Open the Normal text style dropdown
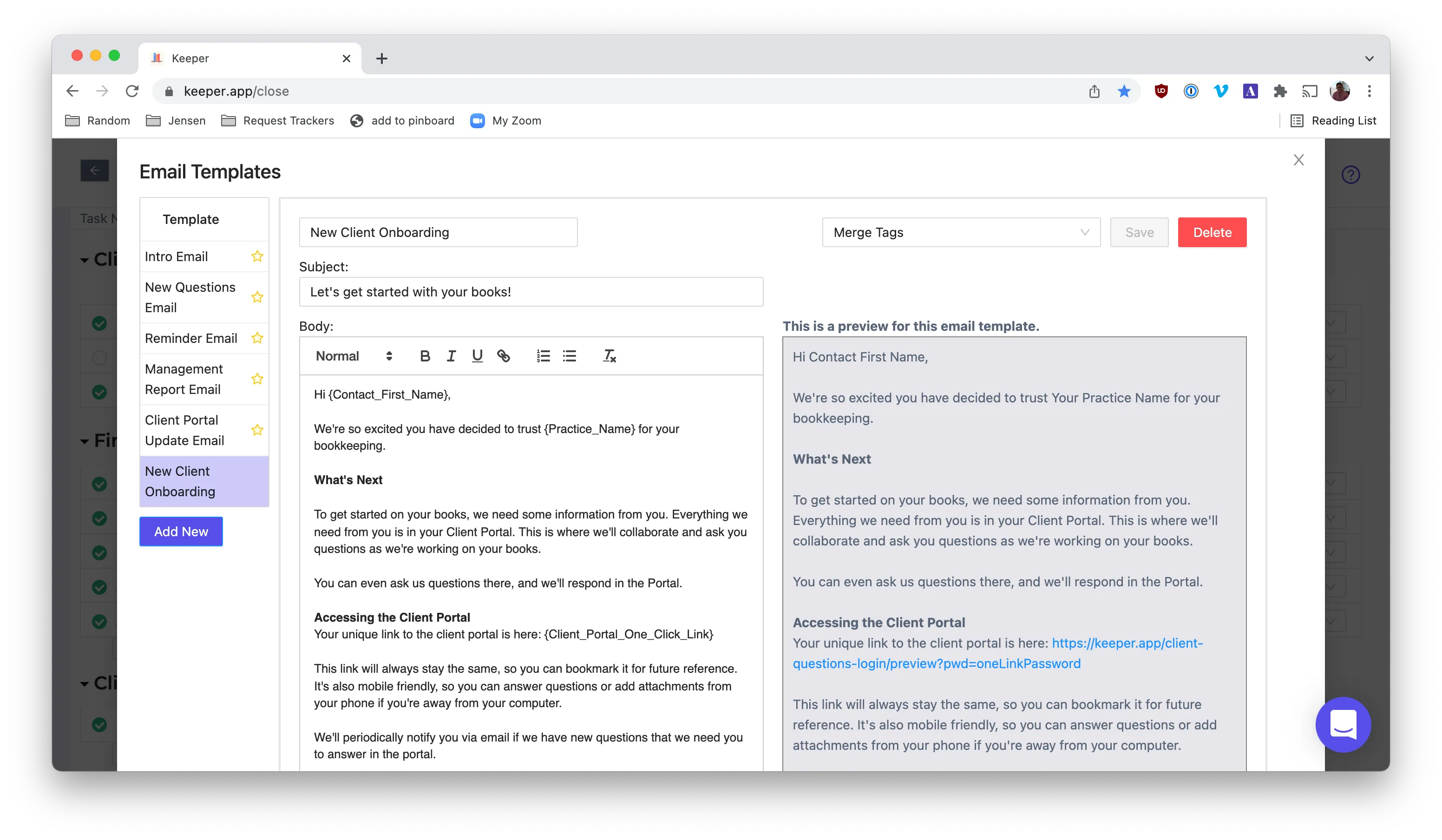Screen dimensions: 1442x840 click(x=354, y=356)
